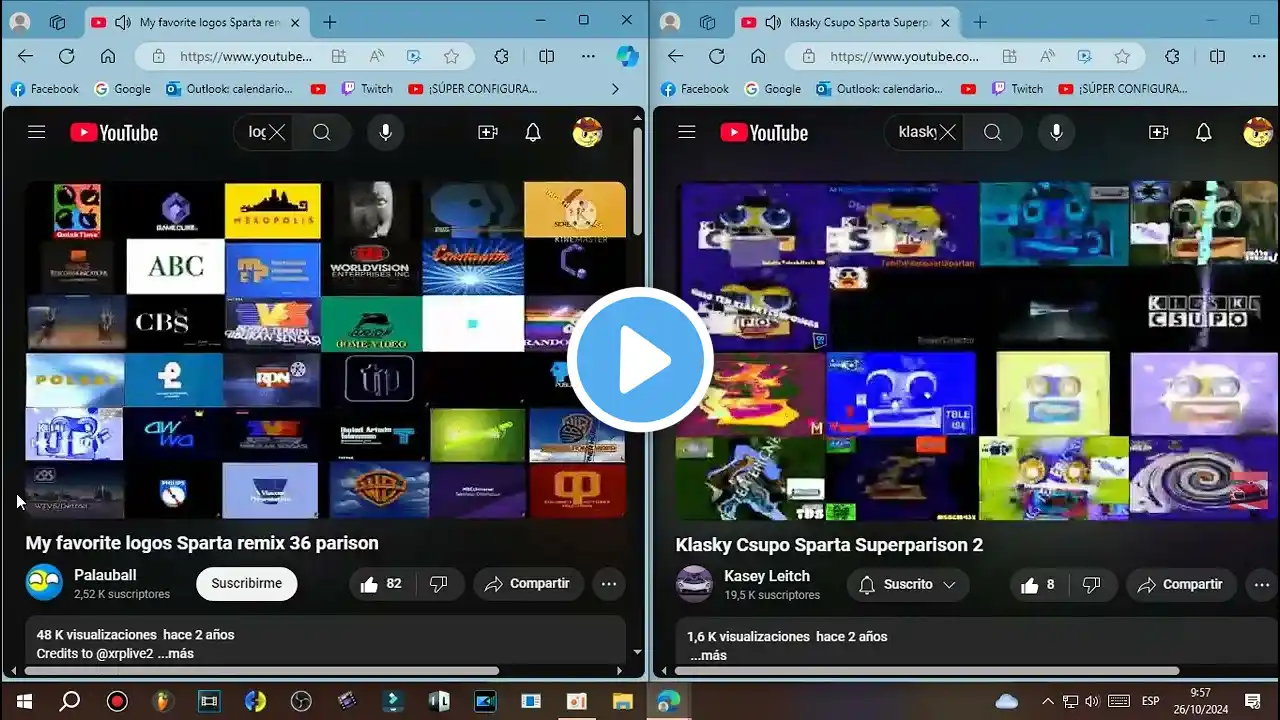
Task: Add left page to favorites star
Action: (x=451, y=57)
